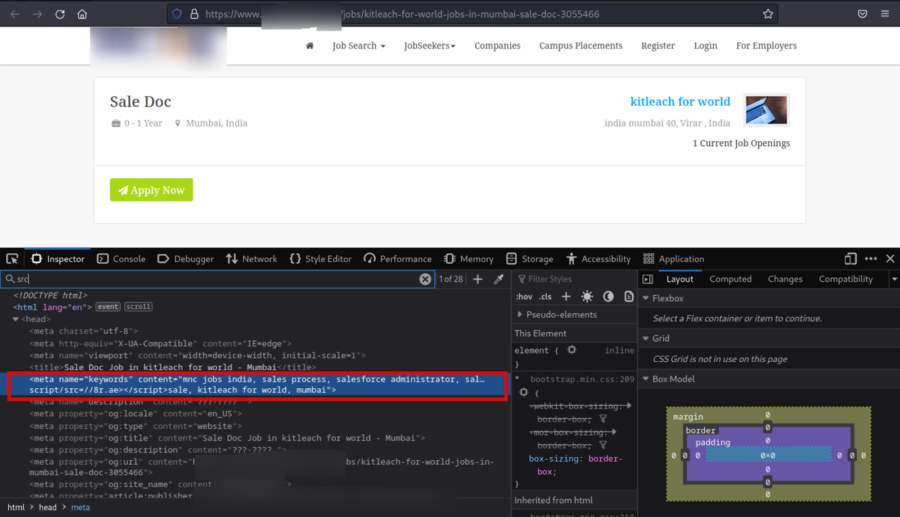Add a new CSS rule with the plus icon
900x517 pixels.
[566, 297]
